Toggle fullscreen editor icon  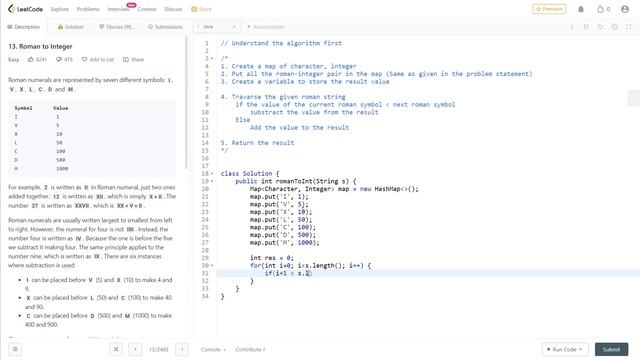[x=629, y=27]
